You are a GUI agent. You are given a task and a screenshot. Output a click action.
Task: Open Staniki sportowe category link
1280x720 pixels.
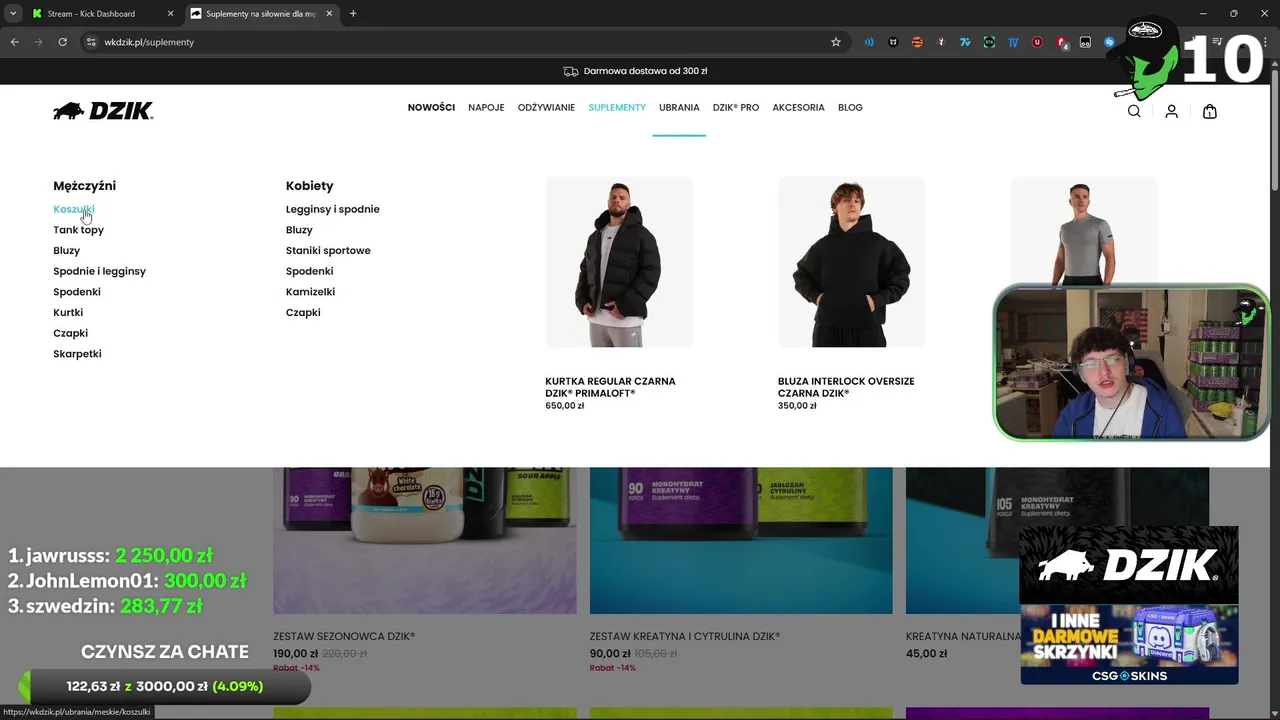click(x=328, y=250)
